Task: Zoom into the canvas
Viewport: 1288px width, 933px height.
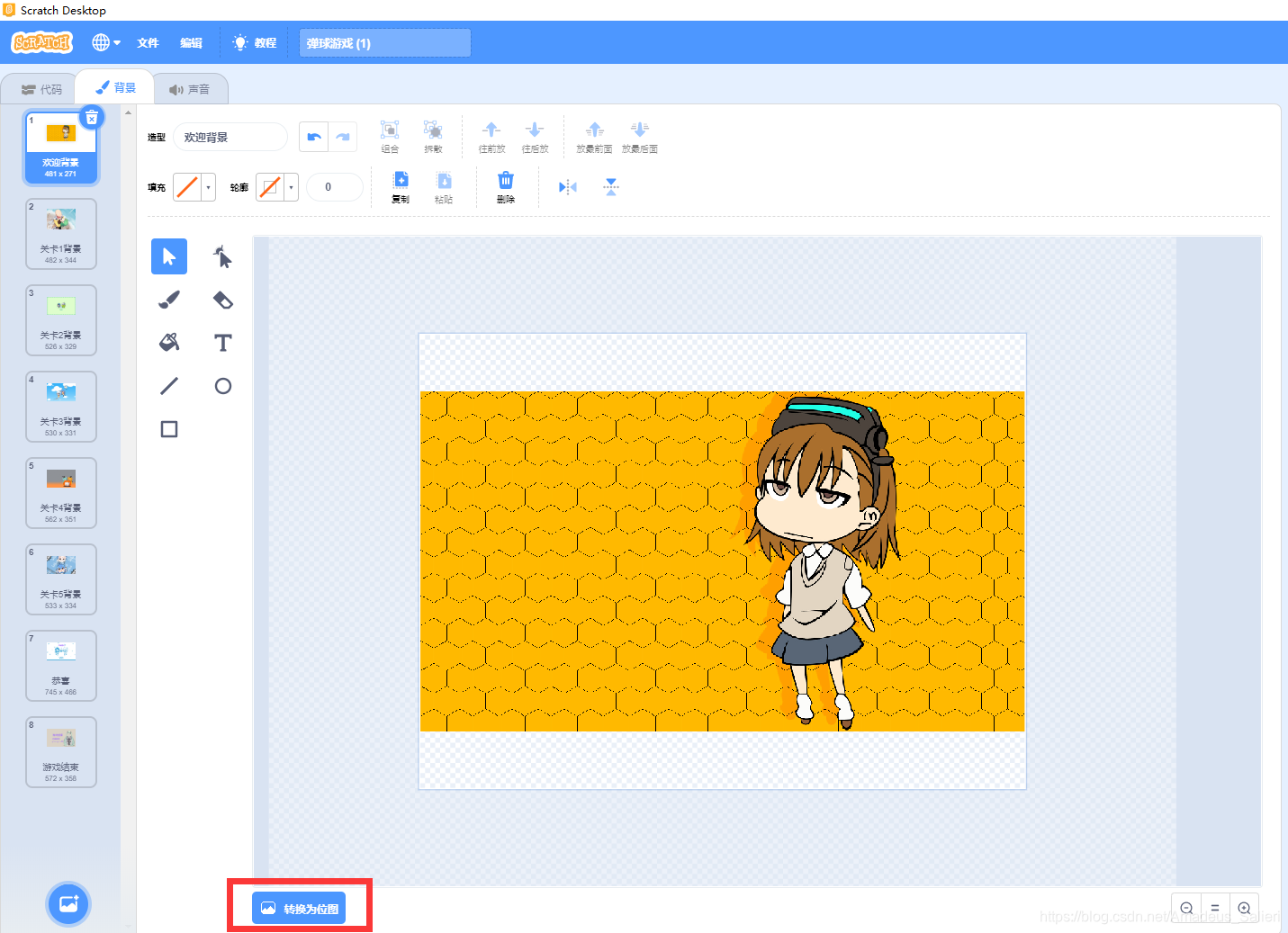Action: tap(1244, 909)
